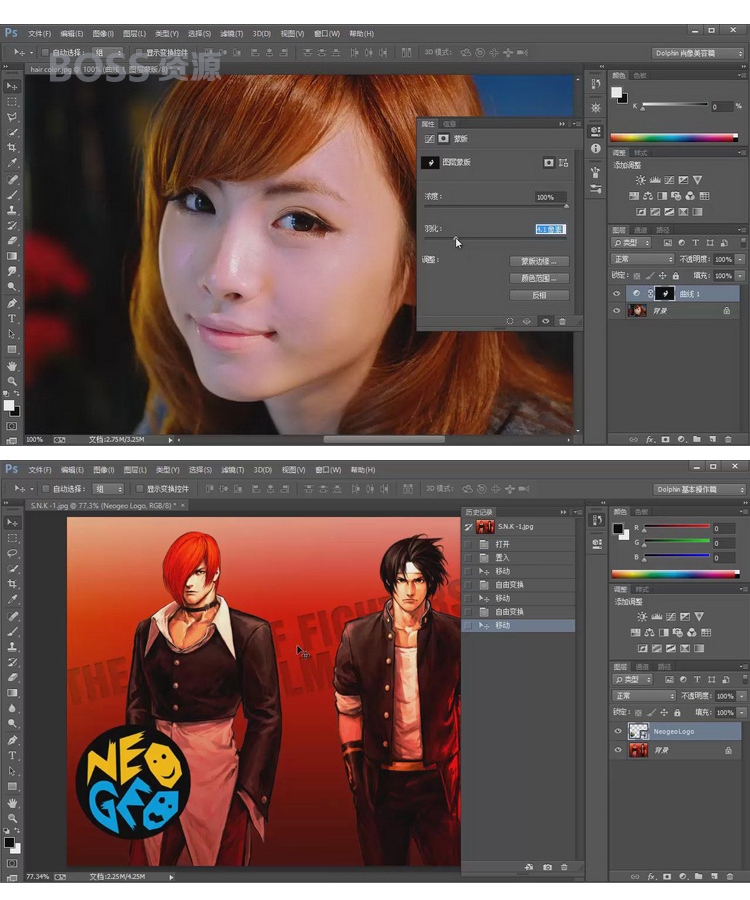
Task: Add layer mask in bottom Layers panel
Action: (667, 876)
